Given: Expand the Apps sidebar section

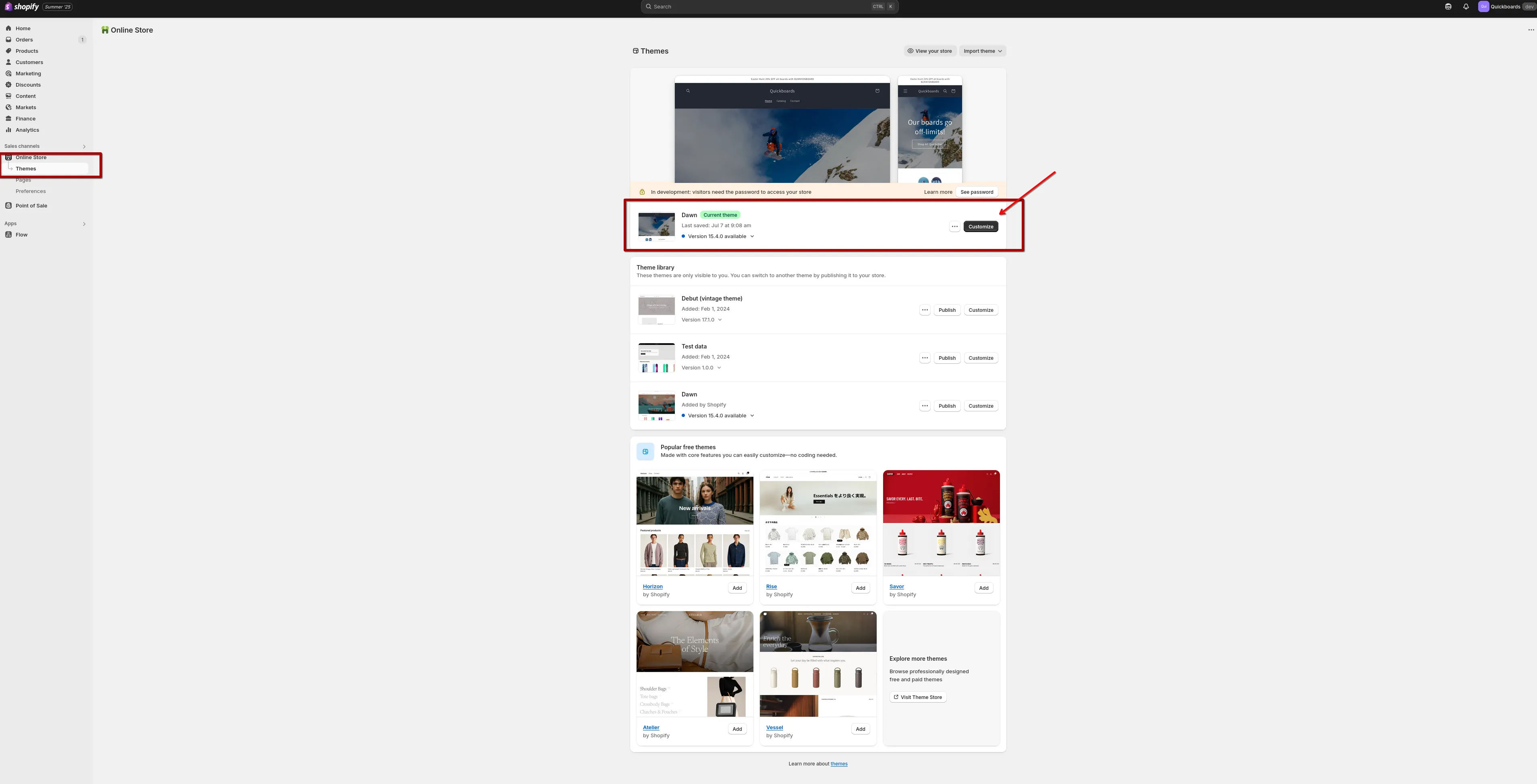Looking at the screenshot, I should pyautogui.click(x=84, y=224).
